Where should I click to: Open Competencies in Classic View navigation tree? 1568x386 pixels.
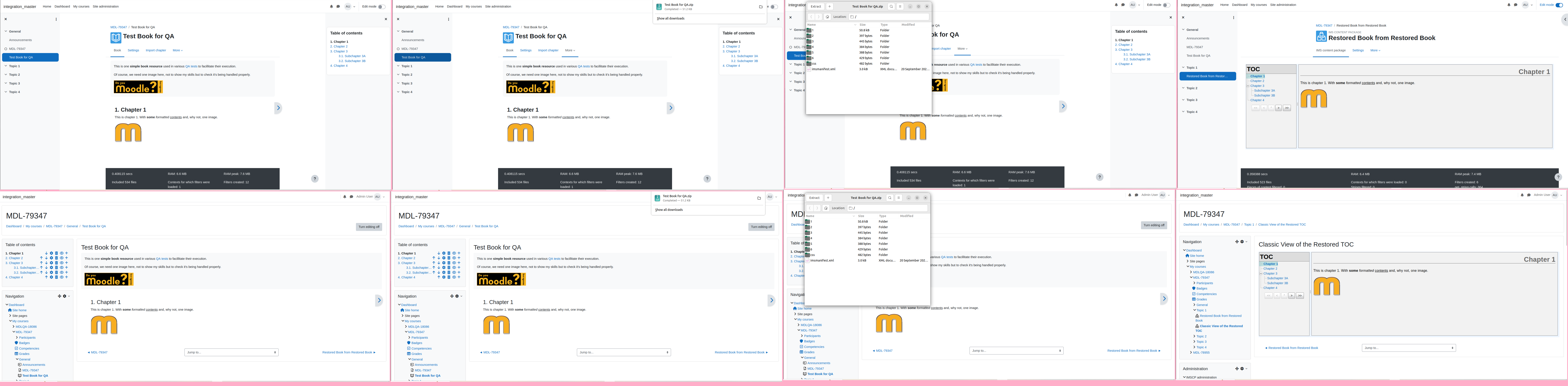point(1206,294)
